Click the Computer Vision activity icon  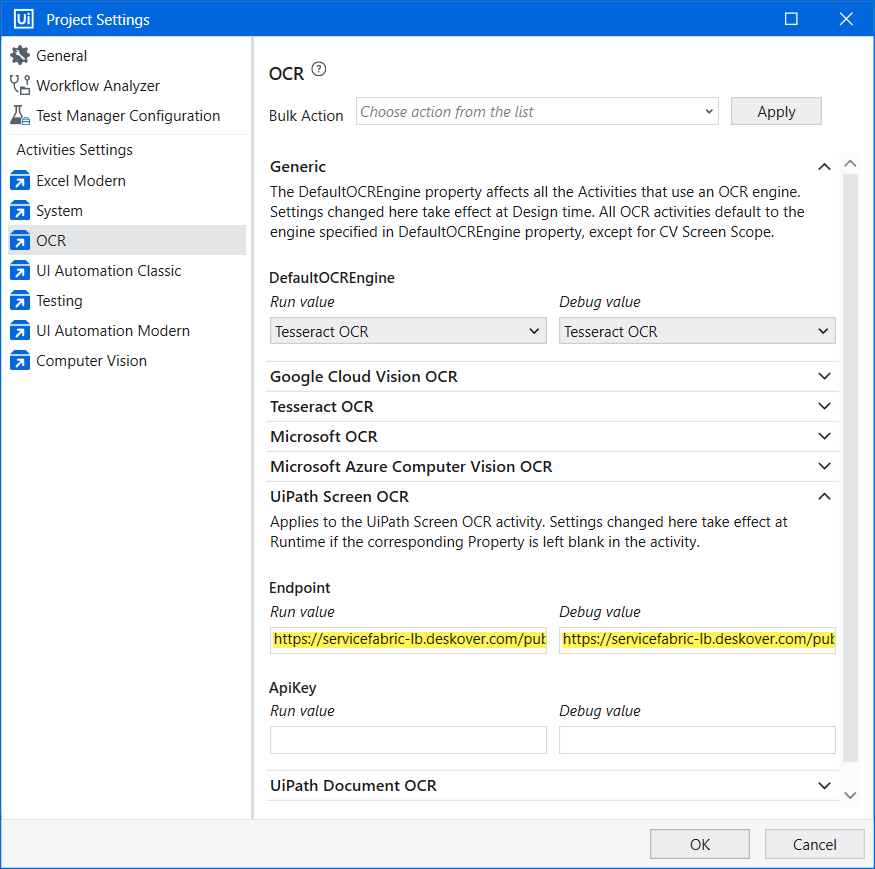point(20,361)
